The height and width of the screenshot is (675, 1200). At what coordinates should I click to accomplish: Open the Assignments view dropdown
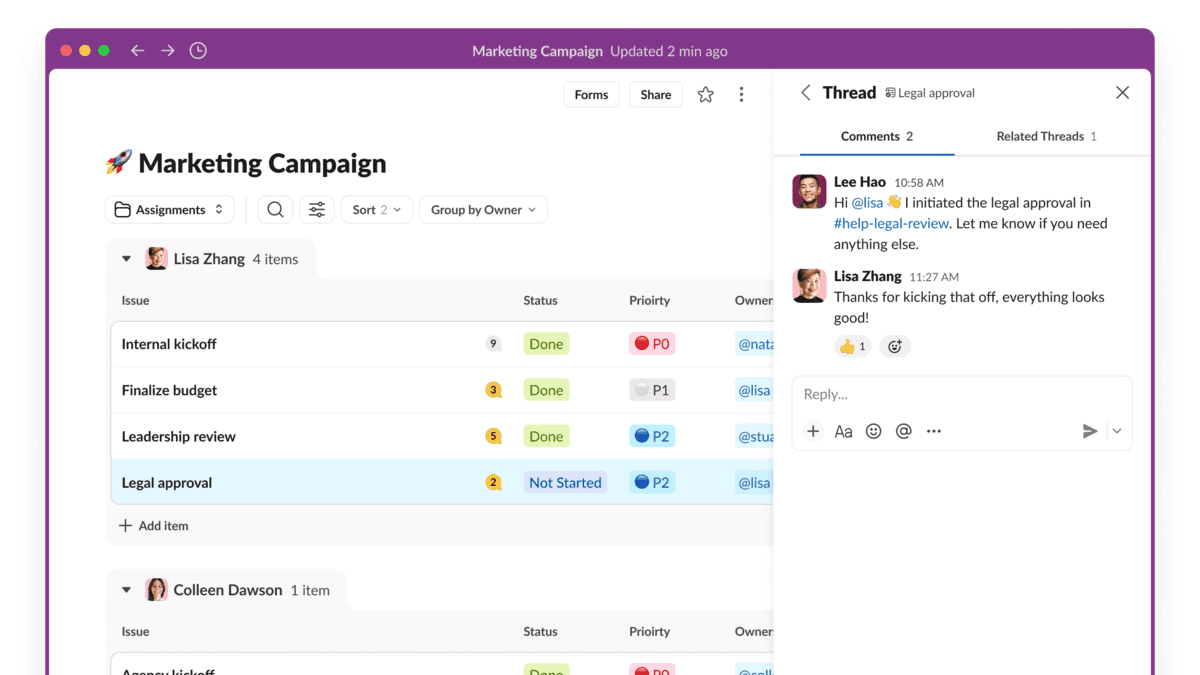tap(170, 209)
